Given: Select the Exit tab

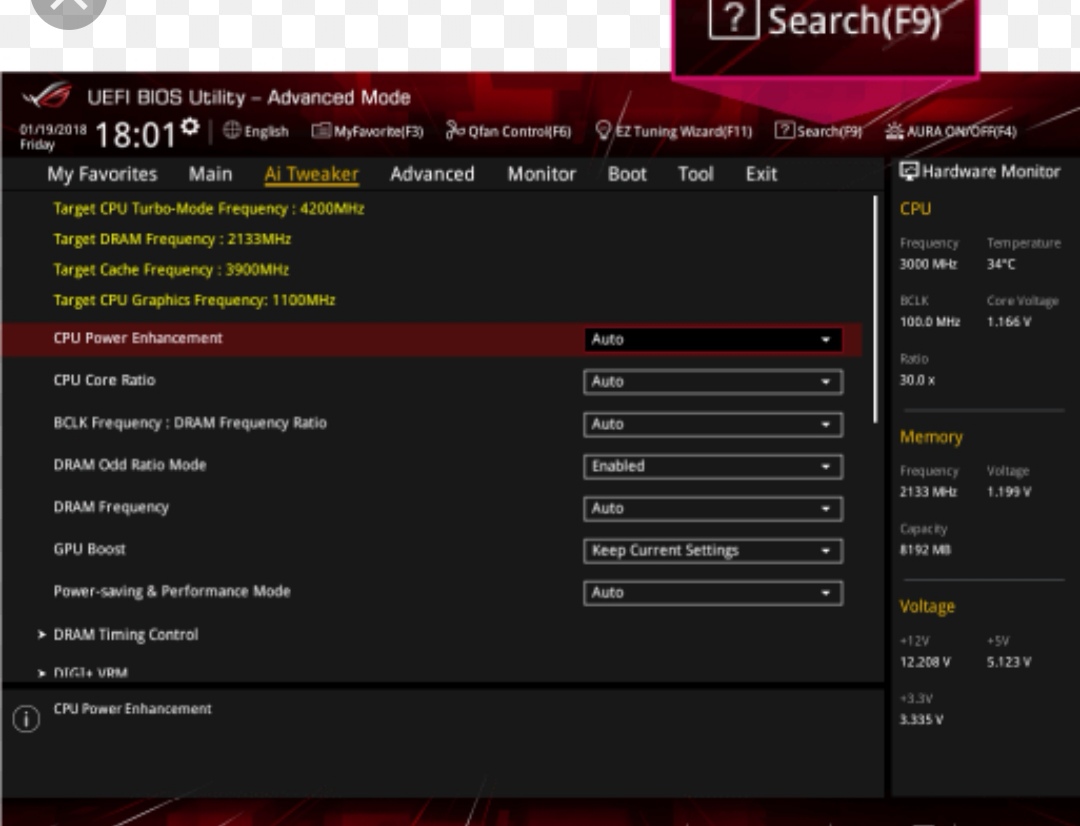Looking at the screenshot, I should tap(761, 174).
